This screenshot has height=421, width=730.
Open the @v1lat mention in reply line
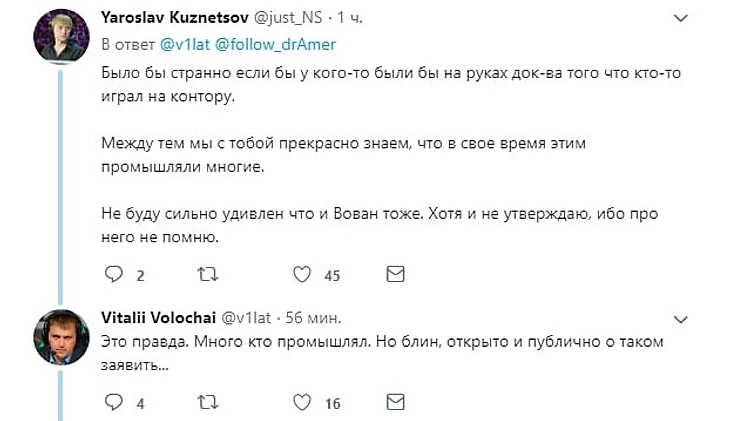[184, 45]
